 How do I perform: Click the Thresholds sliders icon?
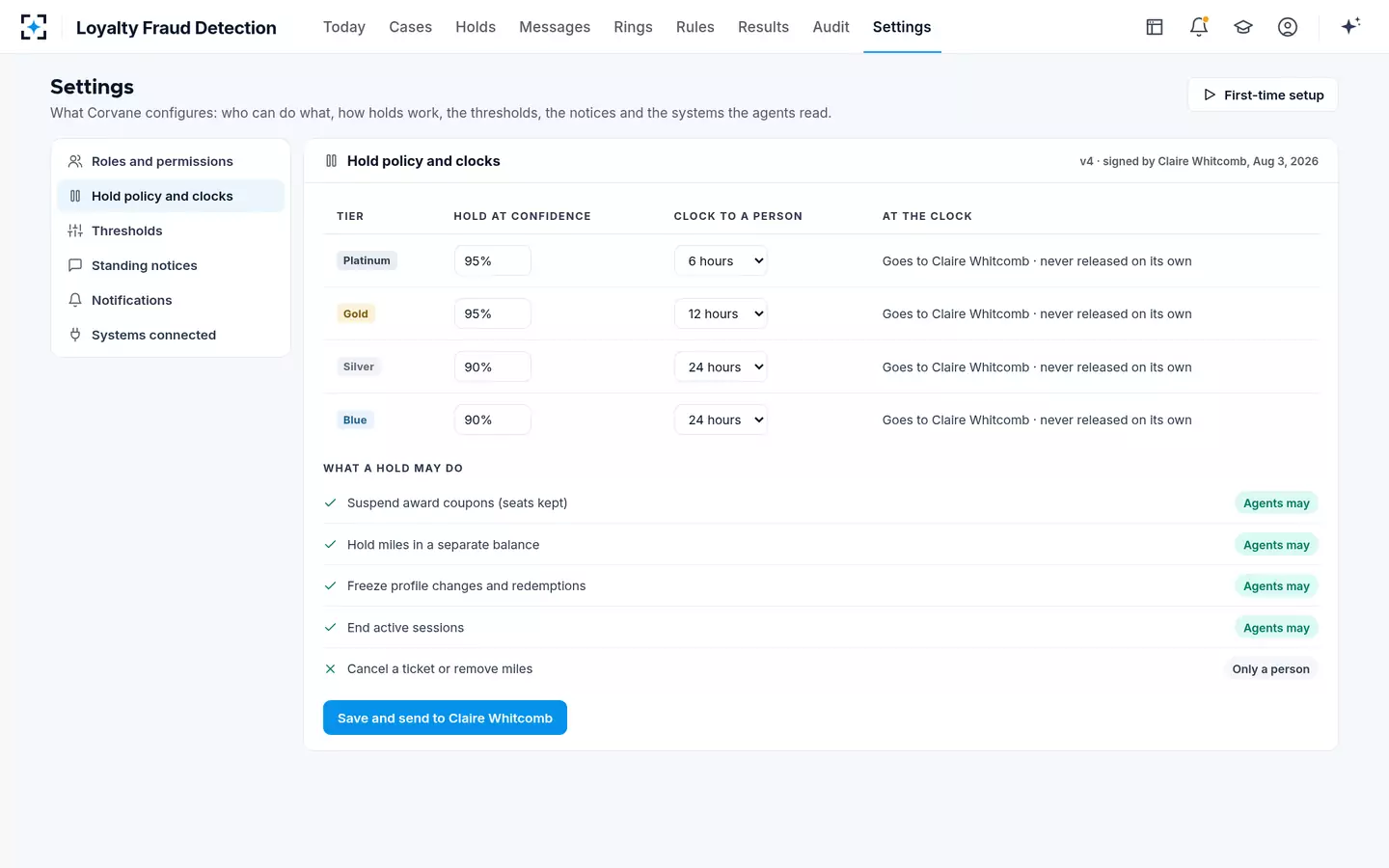75,231
